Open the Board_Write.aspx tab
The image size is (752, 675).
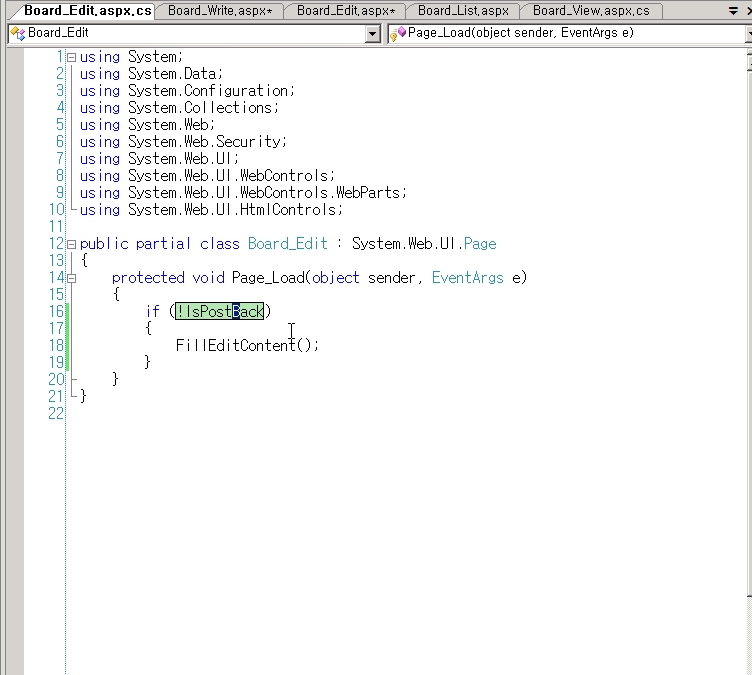[220, 11]
